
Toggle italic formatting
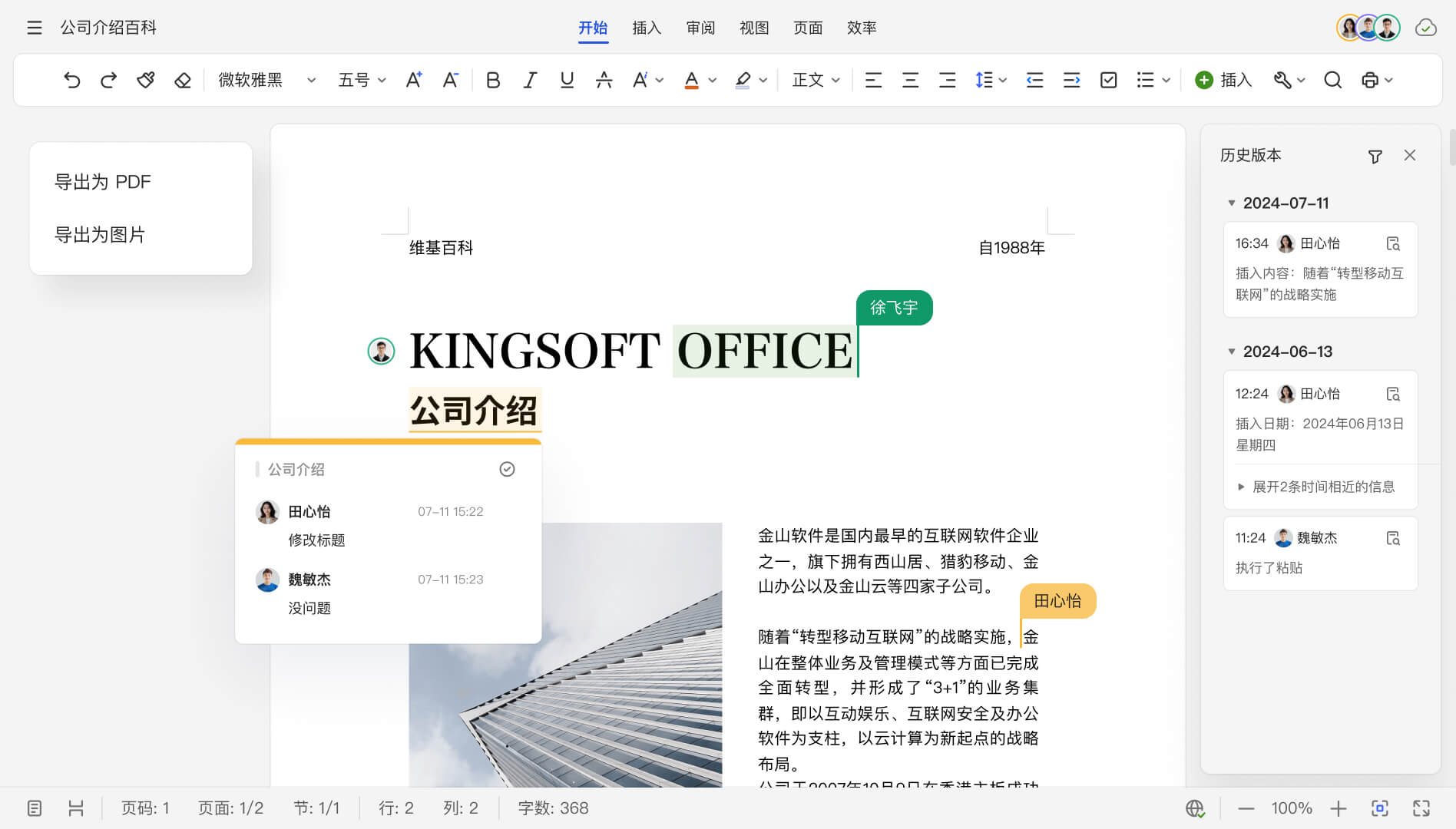(x=530, y=79)
